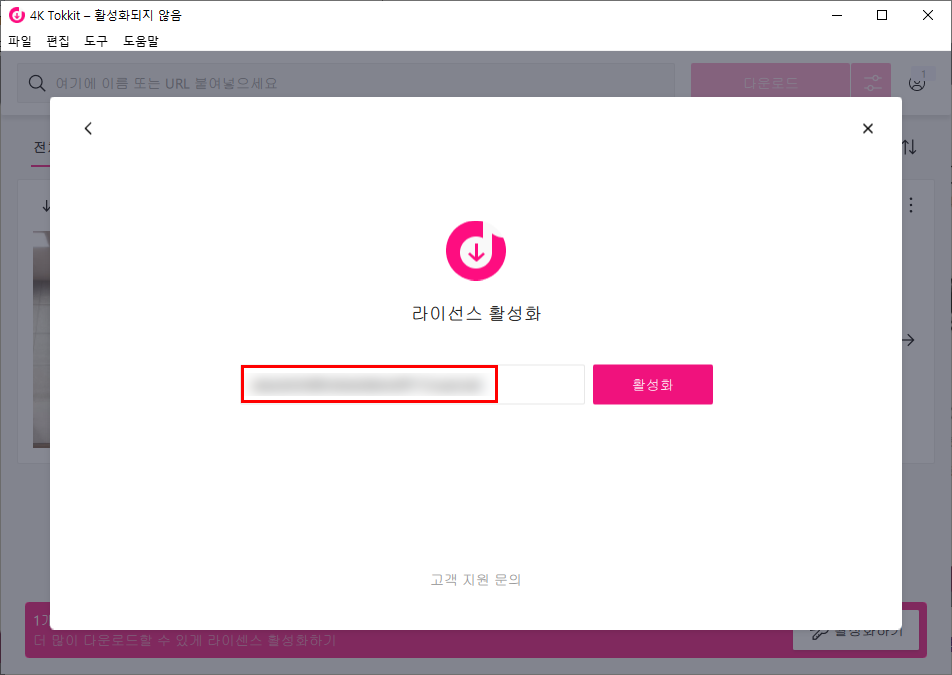Click the license key input field
The image size is (952, 675).
(413, 384)
